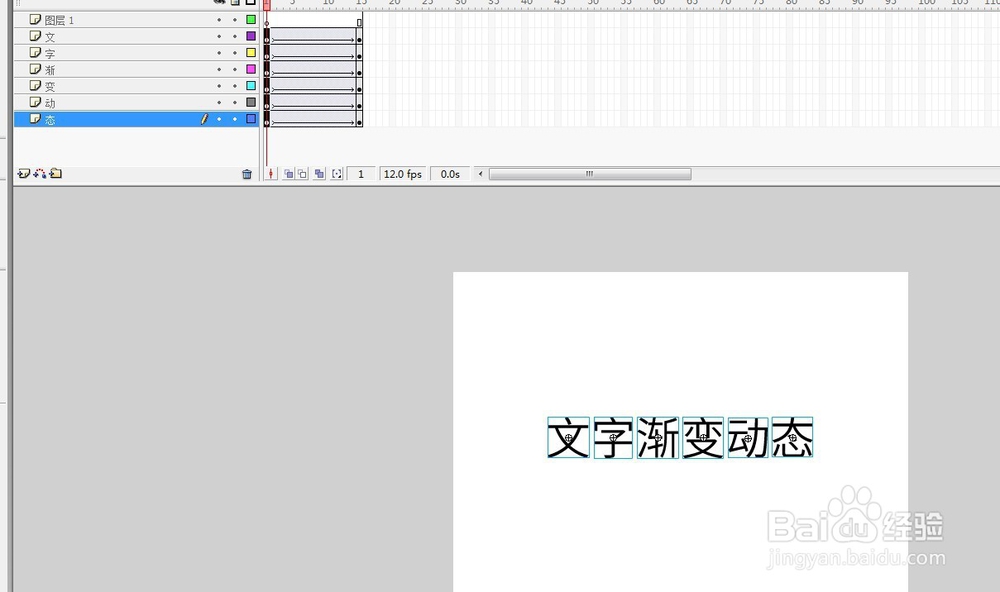1000x592 pixels.
Task: Click the outline color swatch of the 字 layer
Action: click(250, 53)
